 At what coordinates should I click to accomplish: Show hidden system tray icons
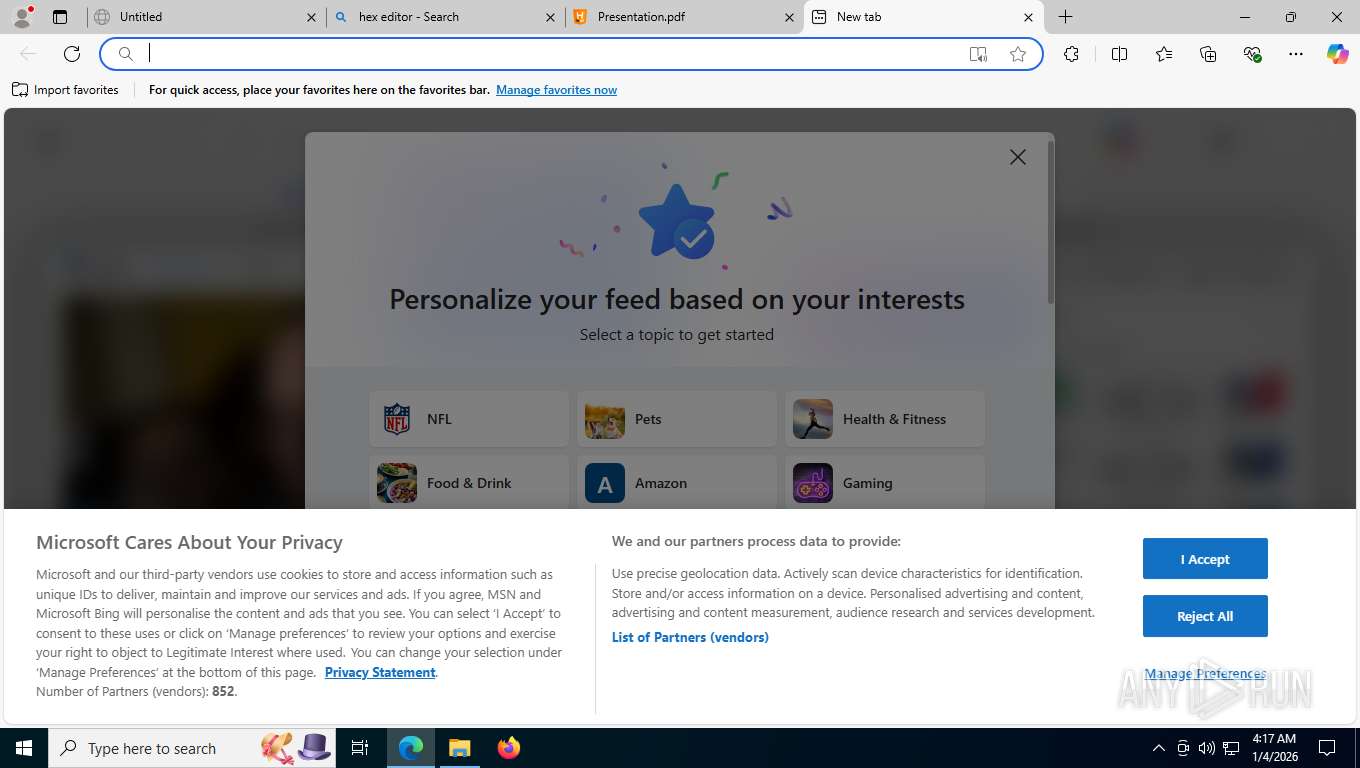[x=1159, y=748]
